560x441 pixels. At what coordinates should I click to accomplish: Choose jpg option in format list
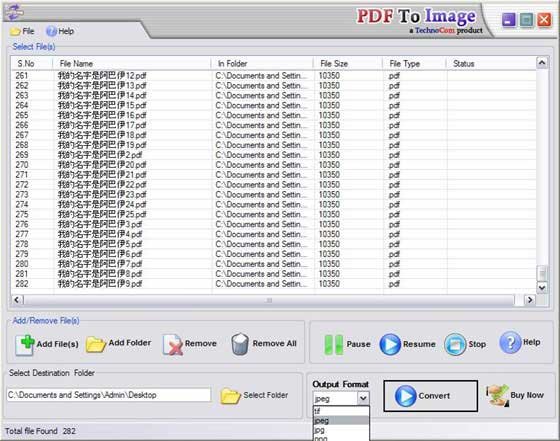(x=341, y=430)
